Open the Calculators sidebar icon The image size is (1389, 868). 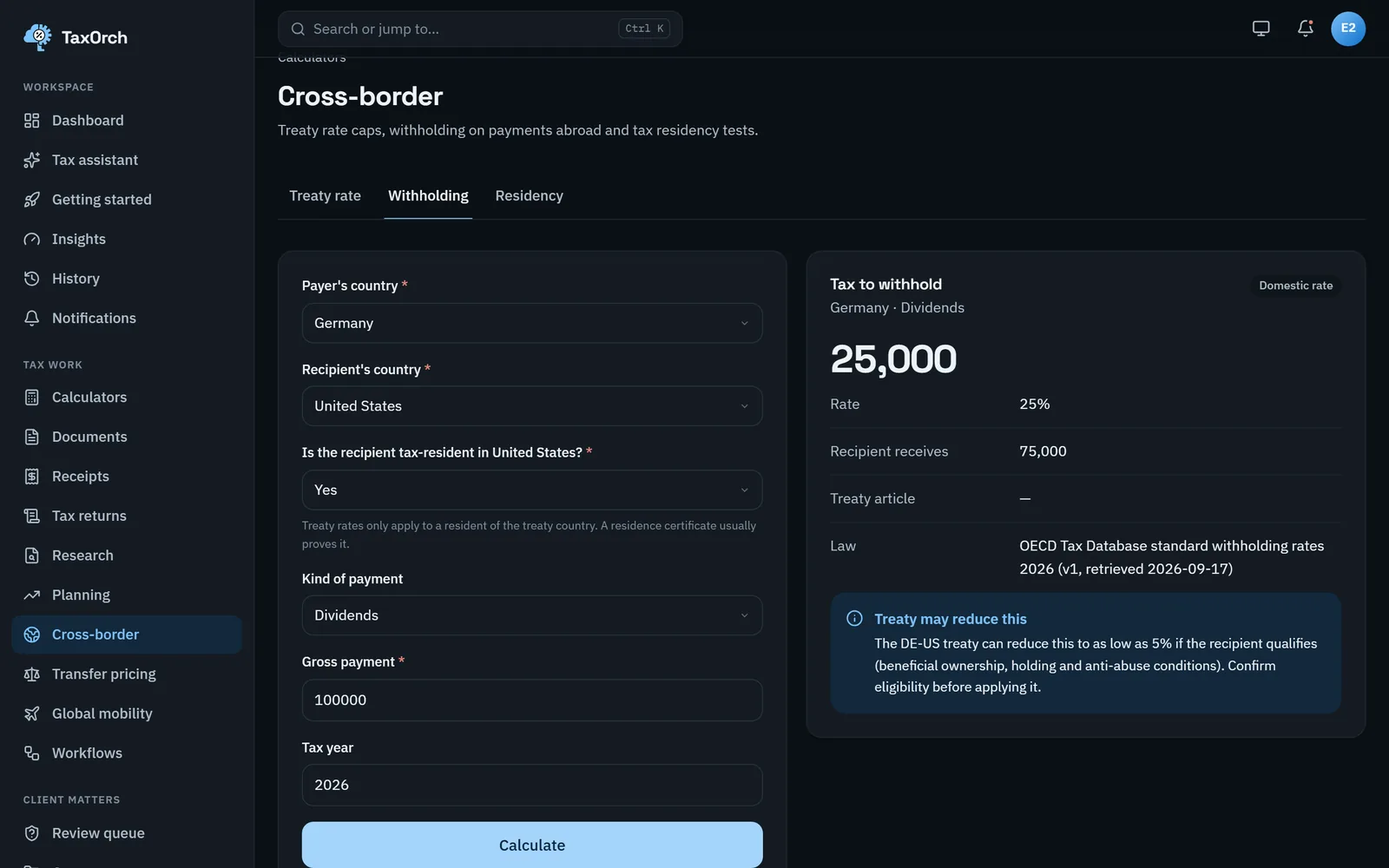tap(32, 398)
